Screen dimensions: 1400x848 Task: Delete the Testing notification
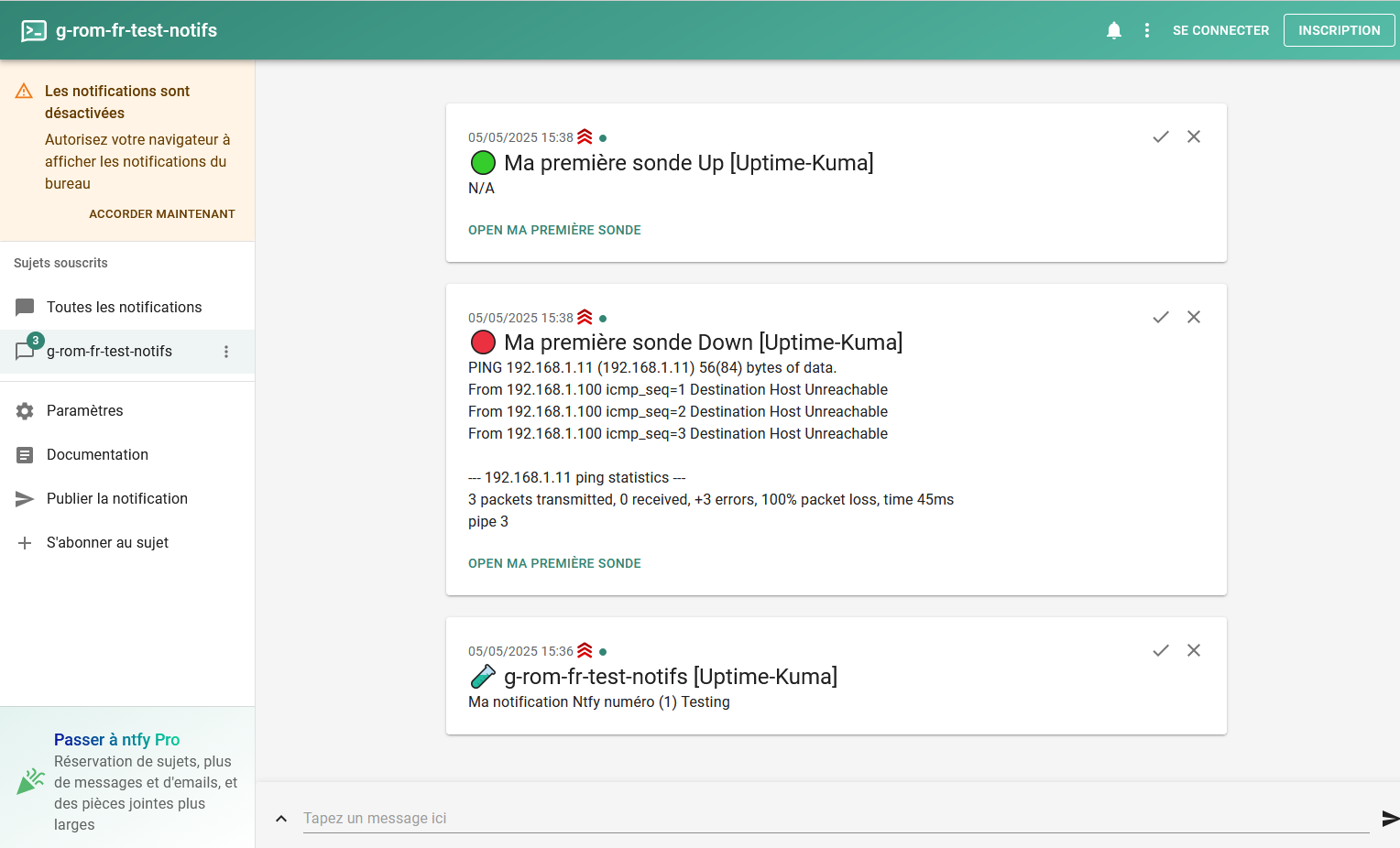coord(1194,650)
